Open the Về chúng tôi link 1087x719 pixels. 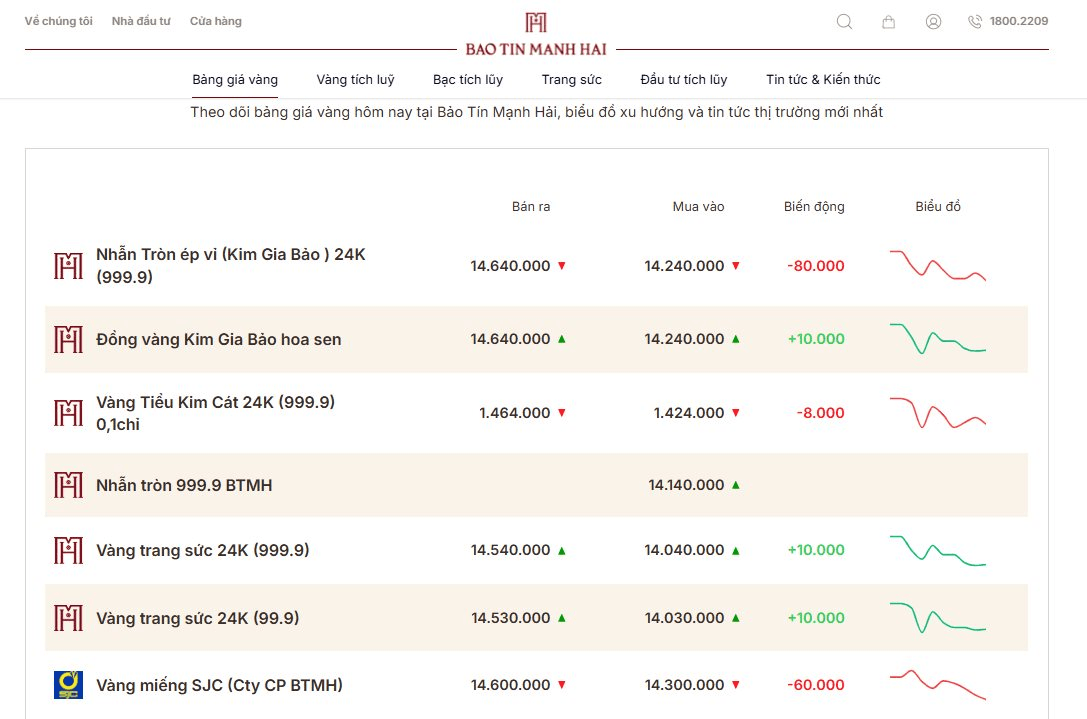58,21
